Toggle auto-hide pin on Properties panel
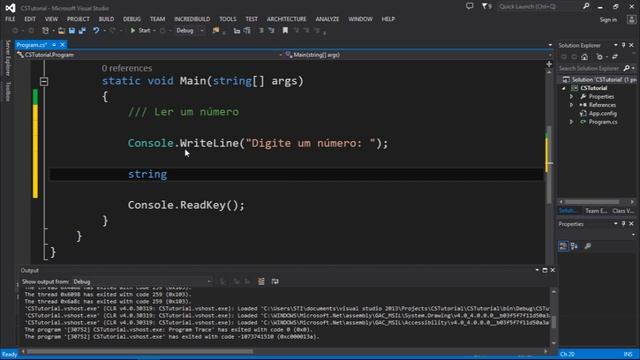The image size is (640, 360). (x=624, y=224)
